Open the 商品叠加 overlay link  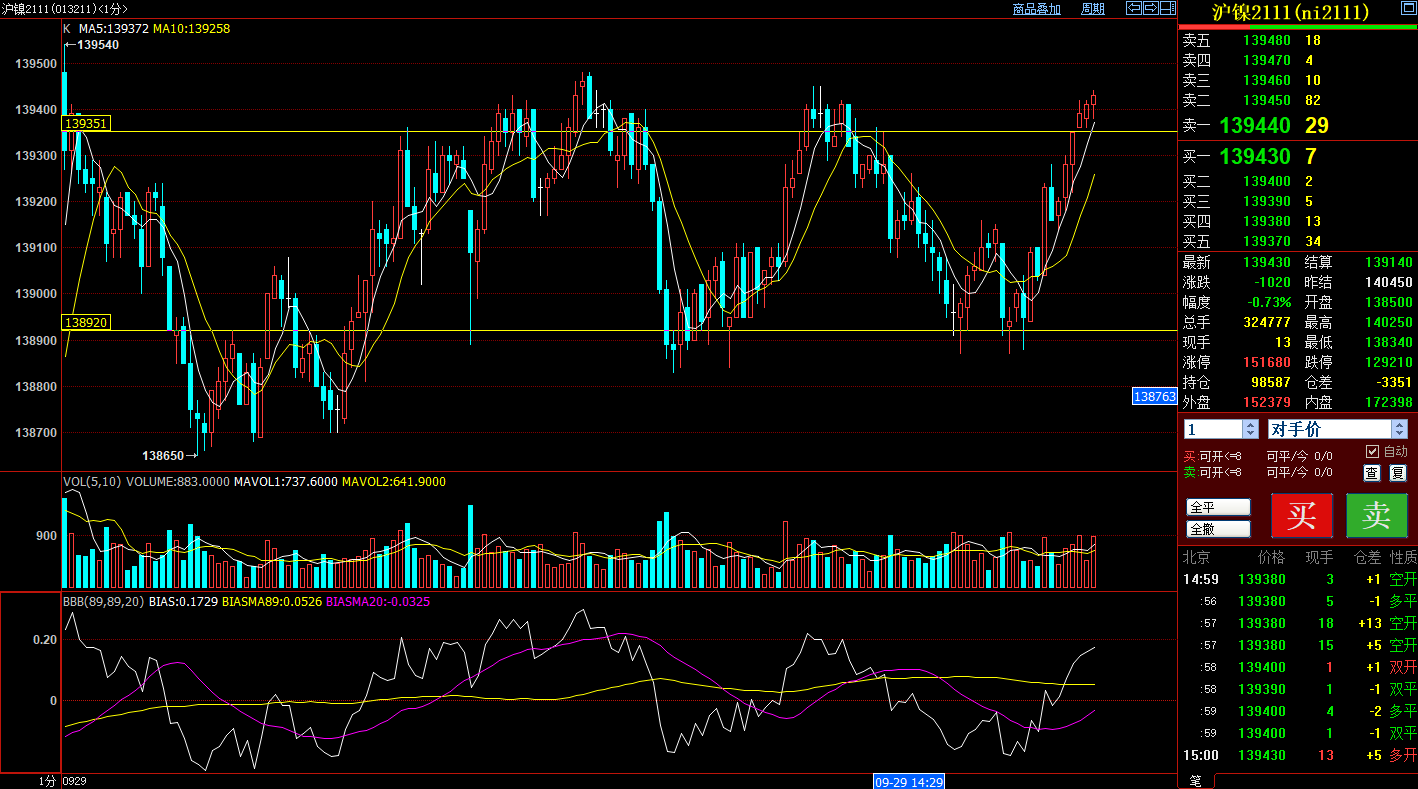click(1036, 9)
